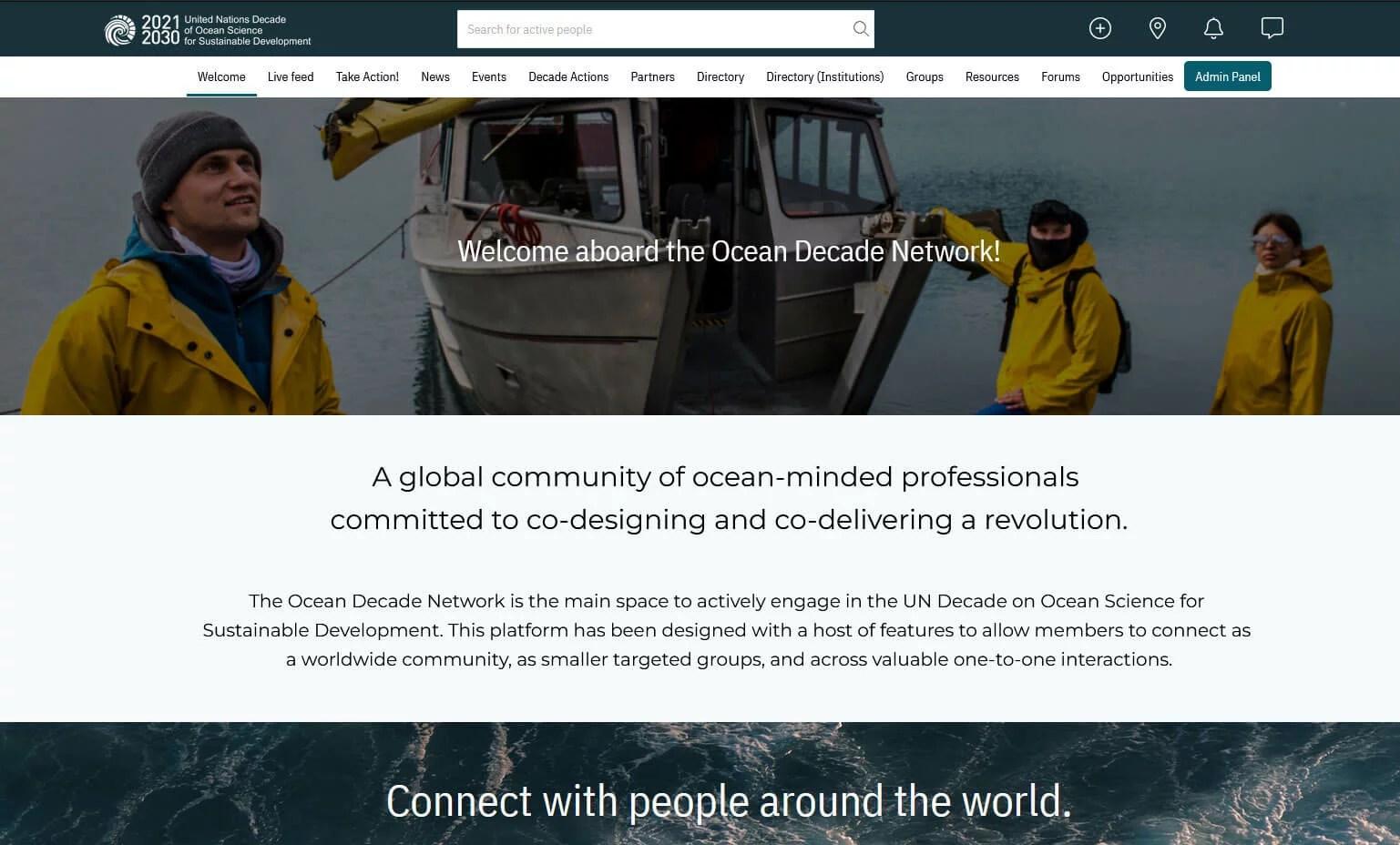Switch to the Welcome tab
The width and height of the screenshot is (1400, 845).
click(220, 76)
